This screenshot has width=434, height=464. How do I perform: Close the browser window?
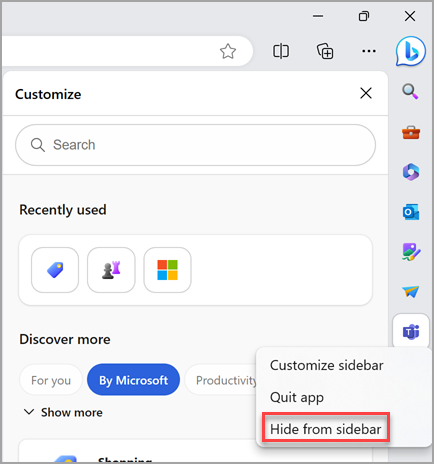point(410,16)
